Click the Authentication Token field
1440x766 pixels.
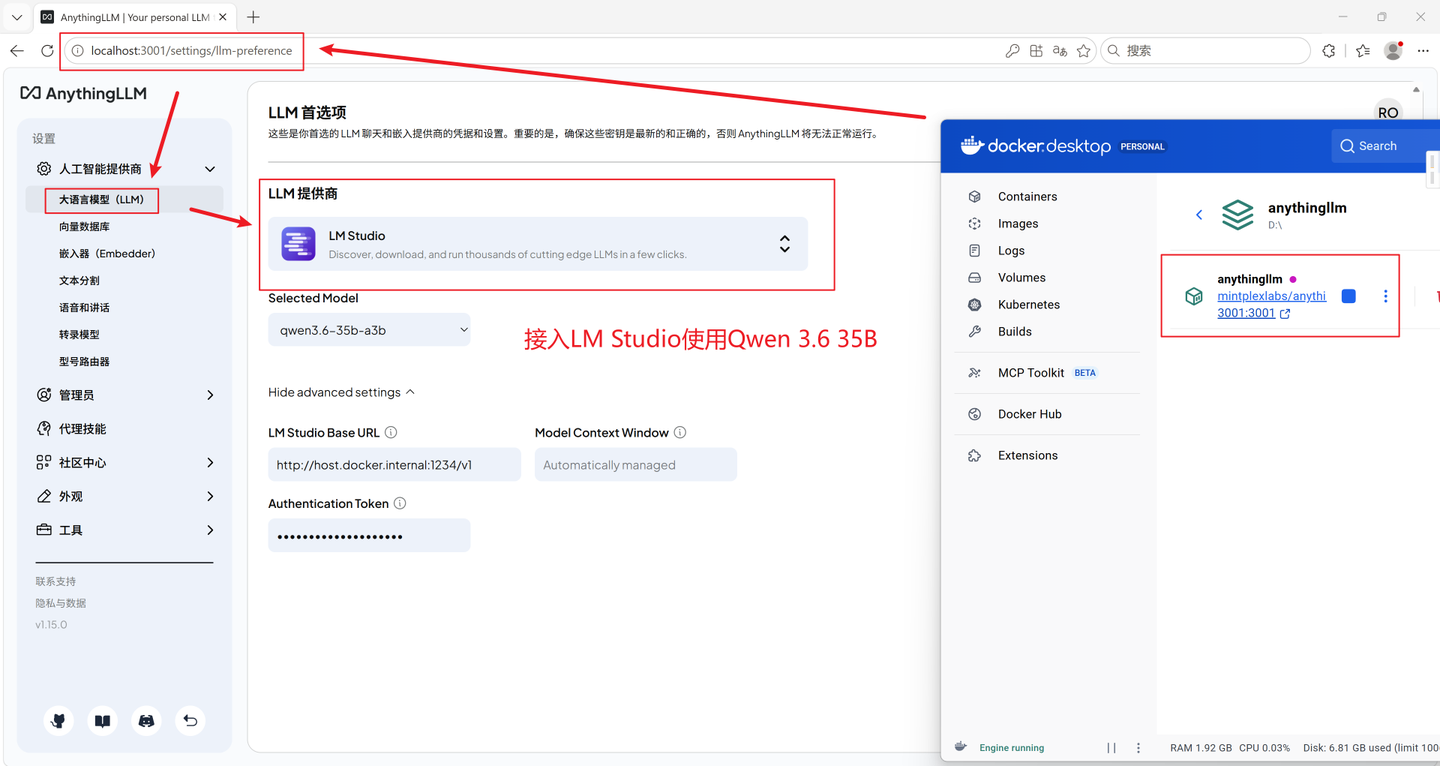point(369,536)
